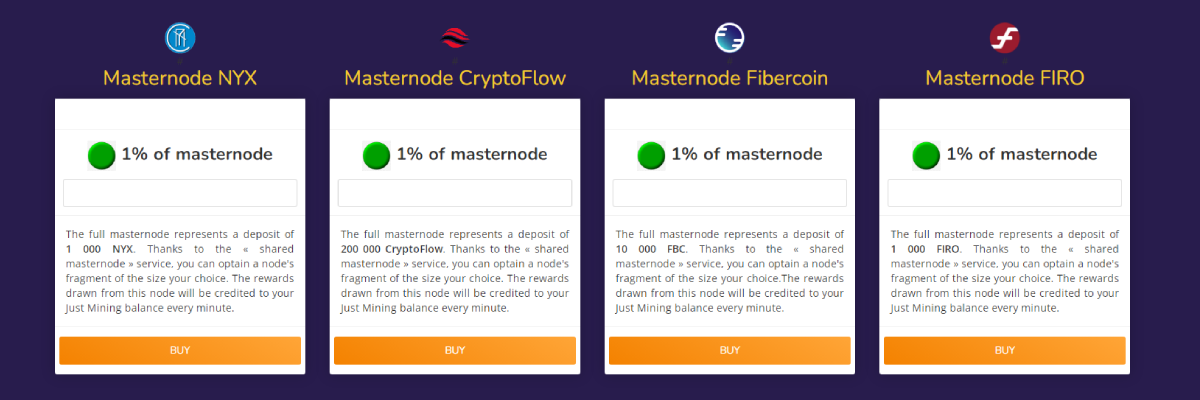Click the NYX coin logo icon
This screenshot has width=1200, height=400.
pyautogui.click(x=180, y=38)
